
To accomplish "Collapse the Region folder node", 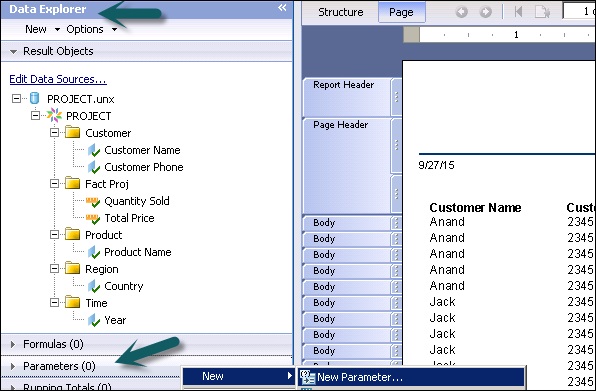I will [54, 269].
